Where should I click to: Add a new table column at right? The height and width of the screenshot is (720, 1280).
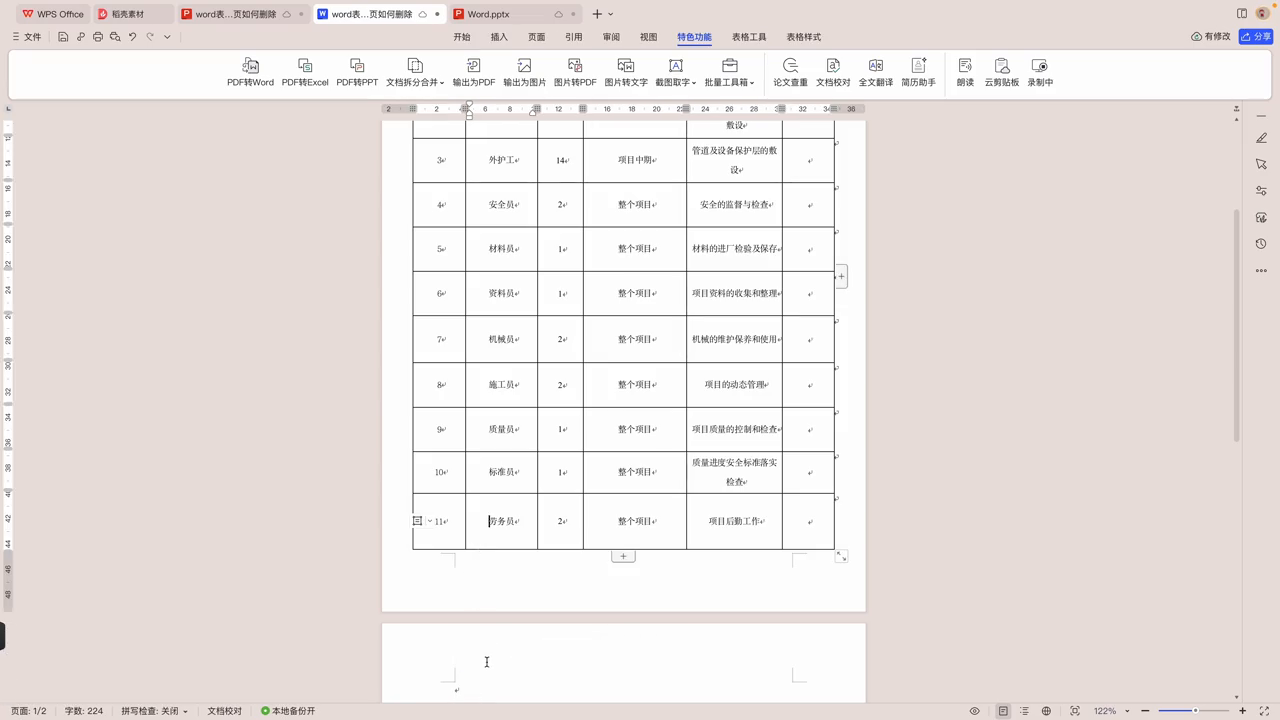(x=841, y=276)
